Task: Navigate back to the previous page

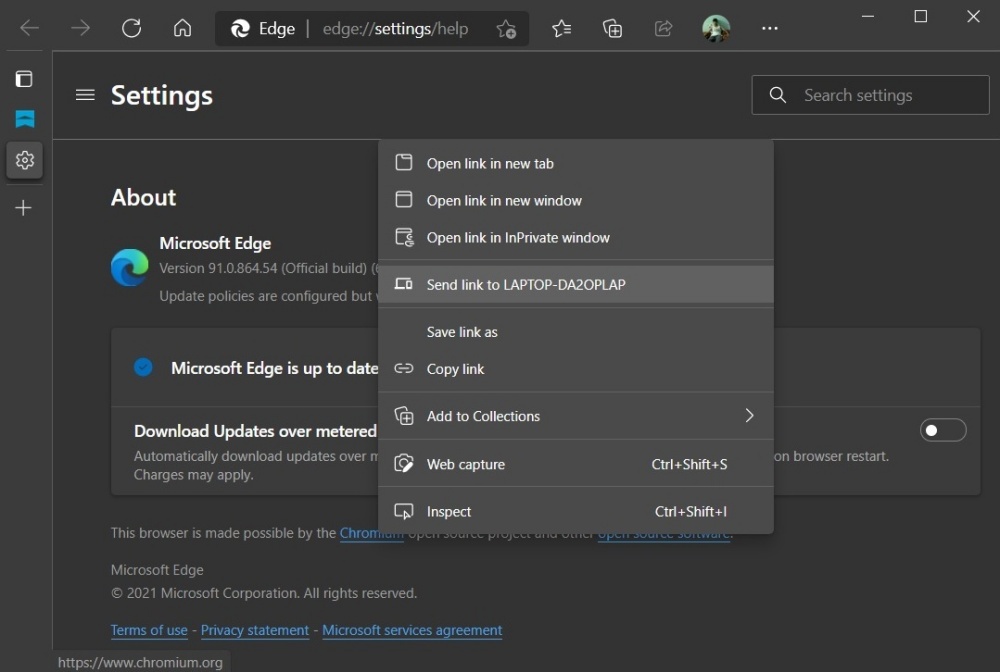Action: [28, 28]
